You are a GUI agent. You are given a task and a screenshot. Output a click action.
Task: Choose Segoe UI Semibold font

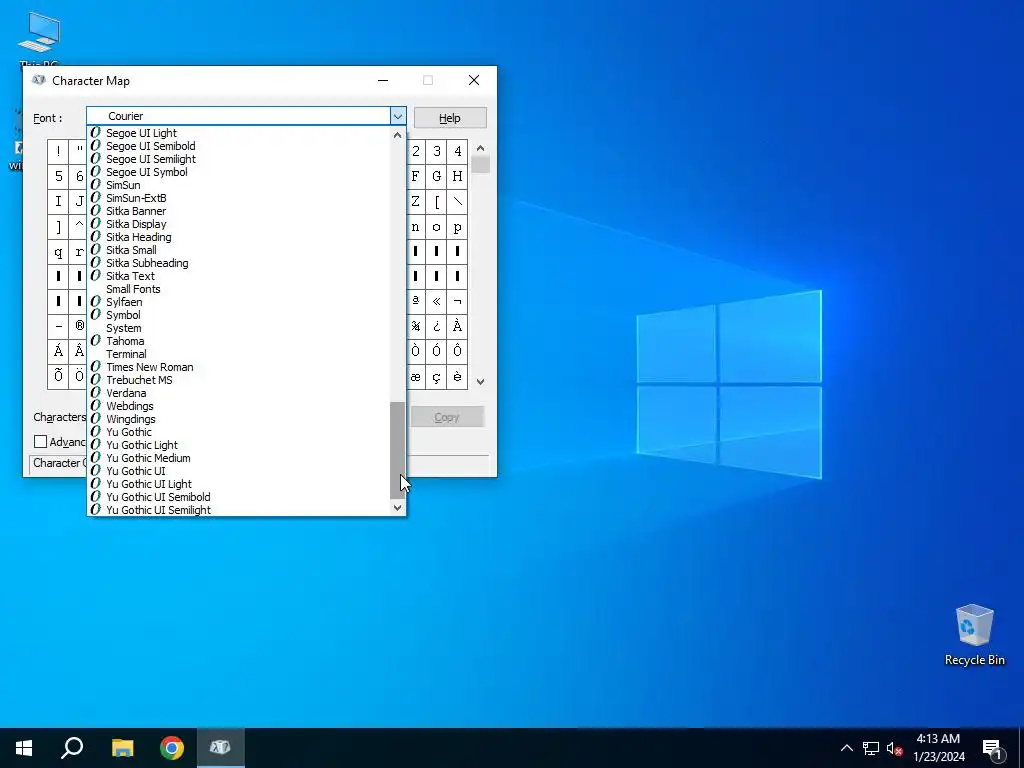click(x=238, y=146)
